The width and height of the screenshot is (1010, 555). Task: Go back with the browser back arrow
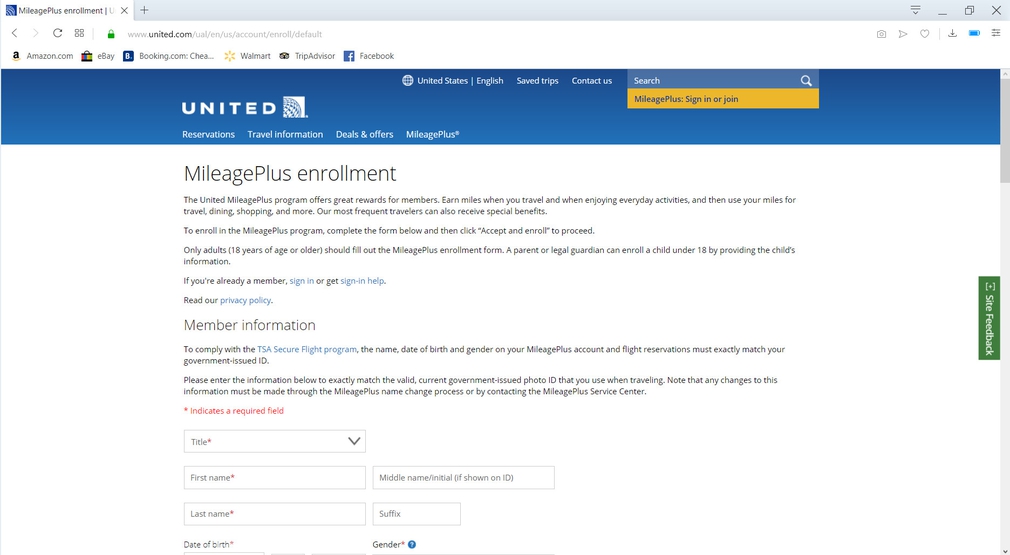click(x=14, y=33)
